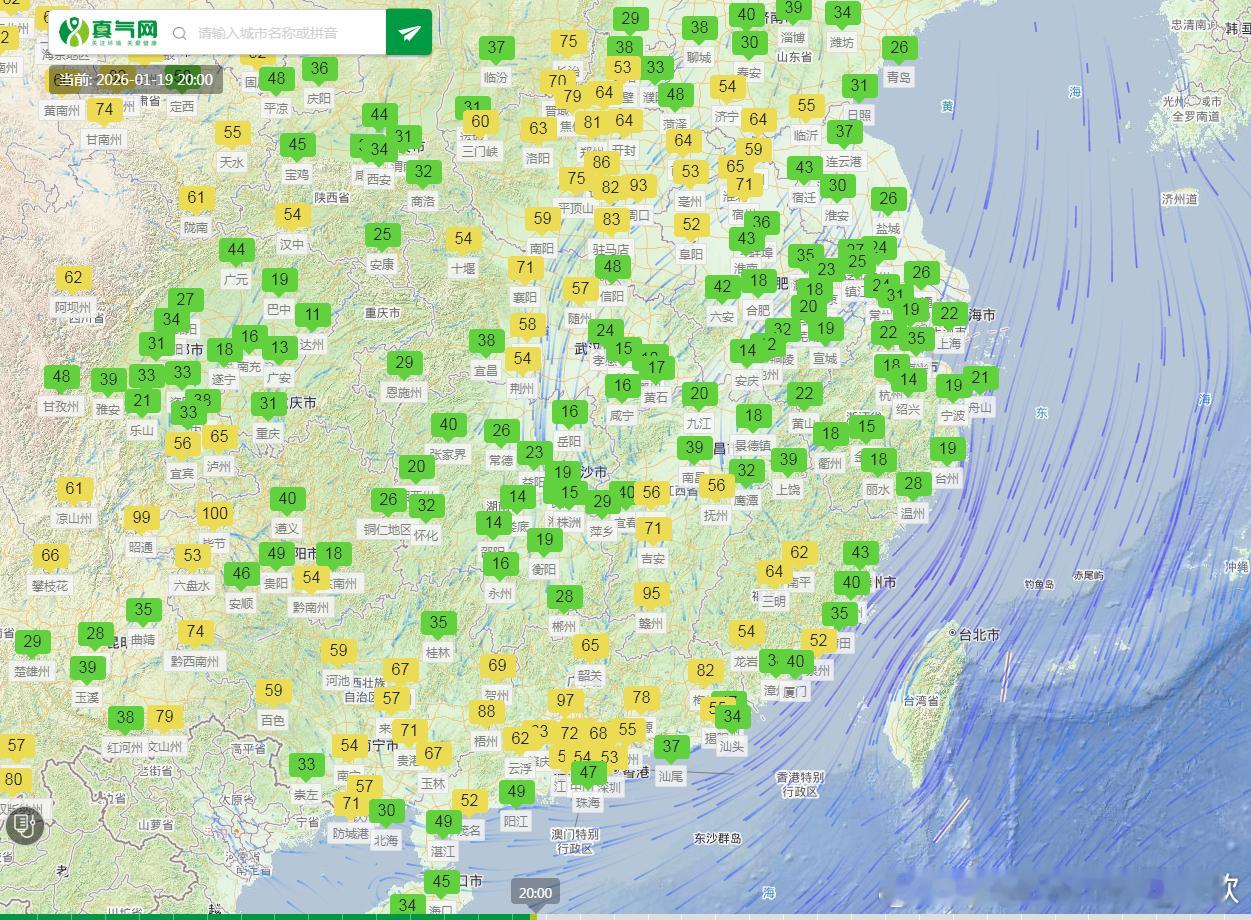Open the 连云港 marker showing 37

pyautogui.click(x=844, y=134)
